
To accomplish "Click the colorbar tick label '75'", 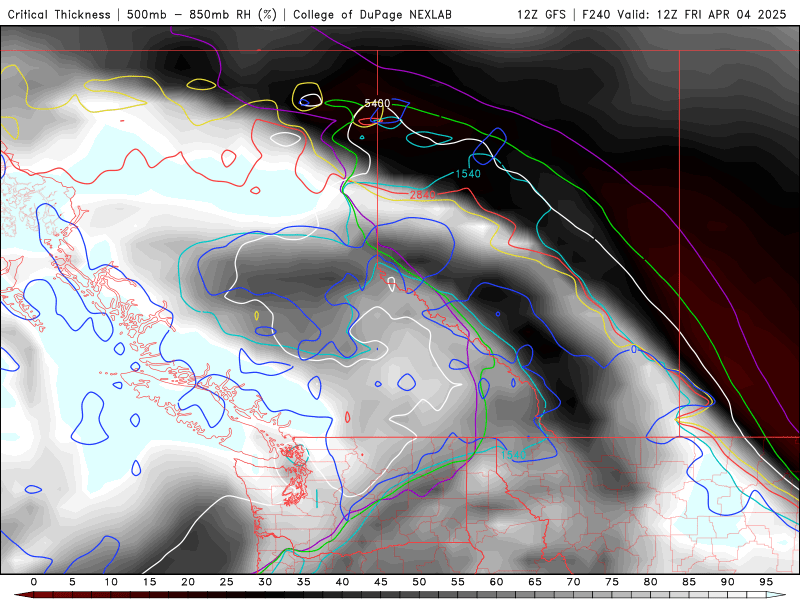I will 612,582.
